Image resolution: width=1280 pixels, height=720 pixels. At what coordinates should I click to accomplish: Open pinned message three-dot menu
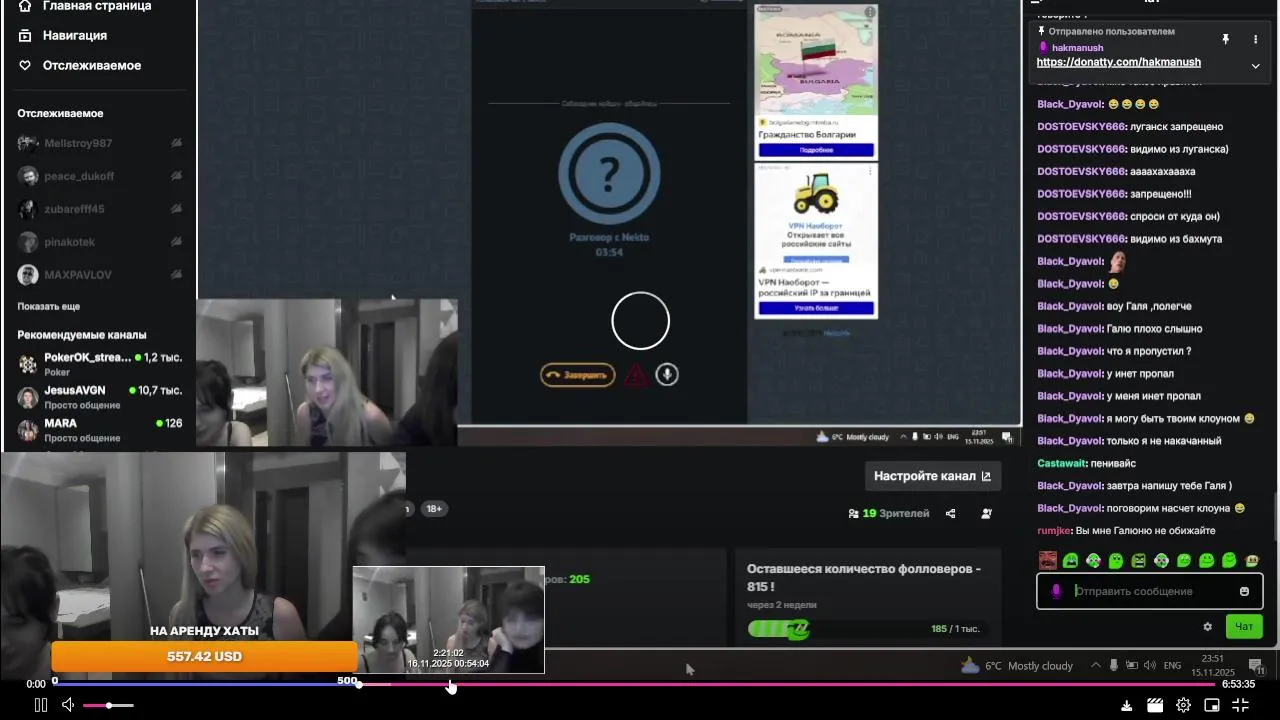tap(1255, 39)
